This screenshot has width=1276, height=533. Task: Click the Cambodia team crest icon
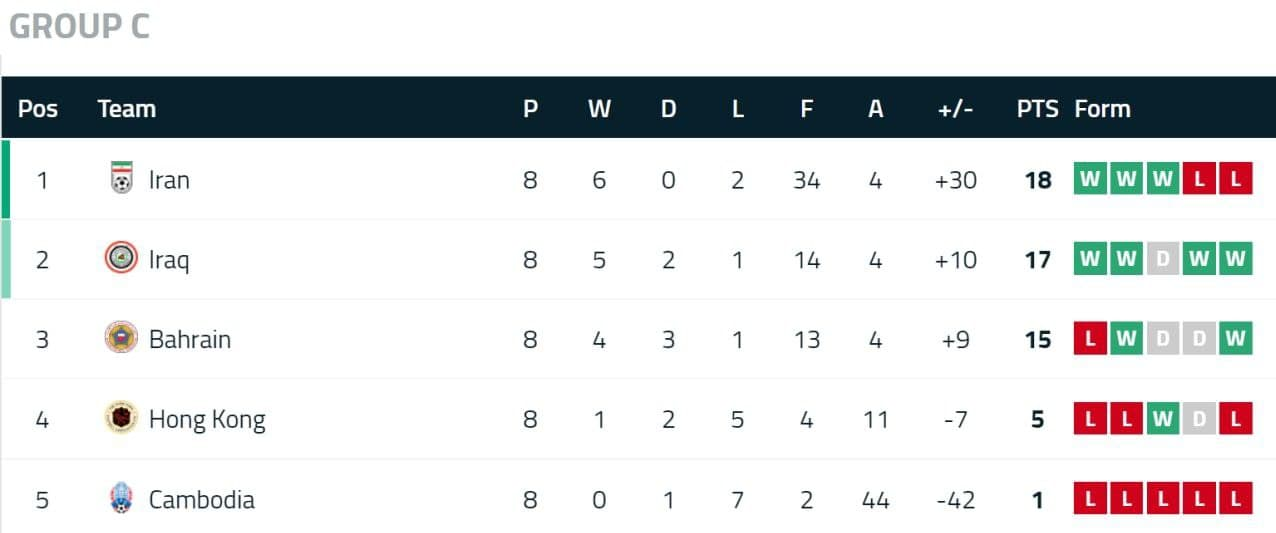(121, 498)
